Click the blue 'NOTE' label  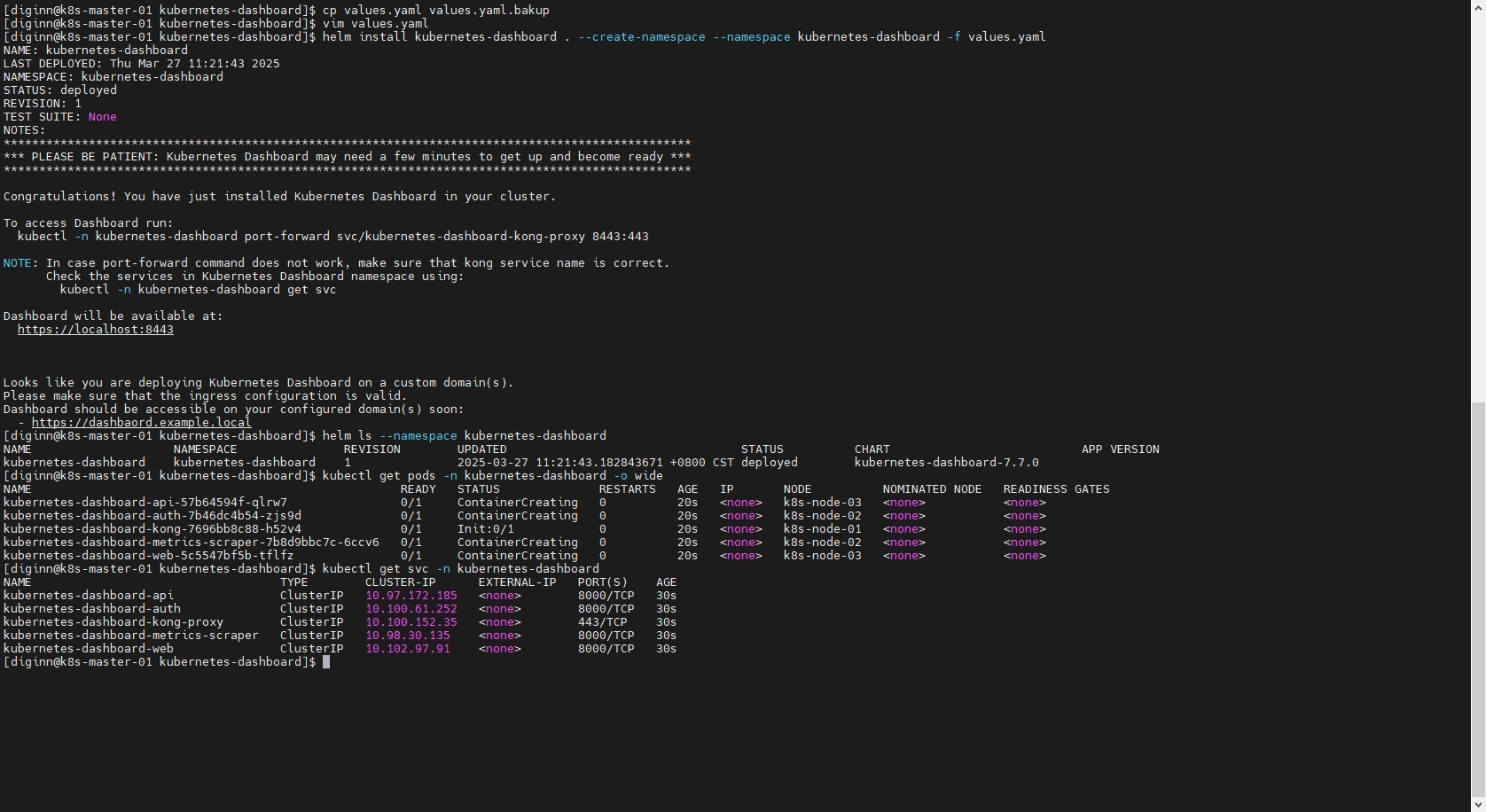click(x=18, y=263)
